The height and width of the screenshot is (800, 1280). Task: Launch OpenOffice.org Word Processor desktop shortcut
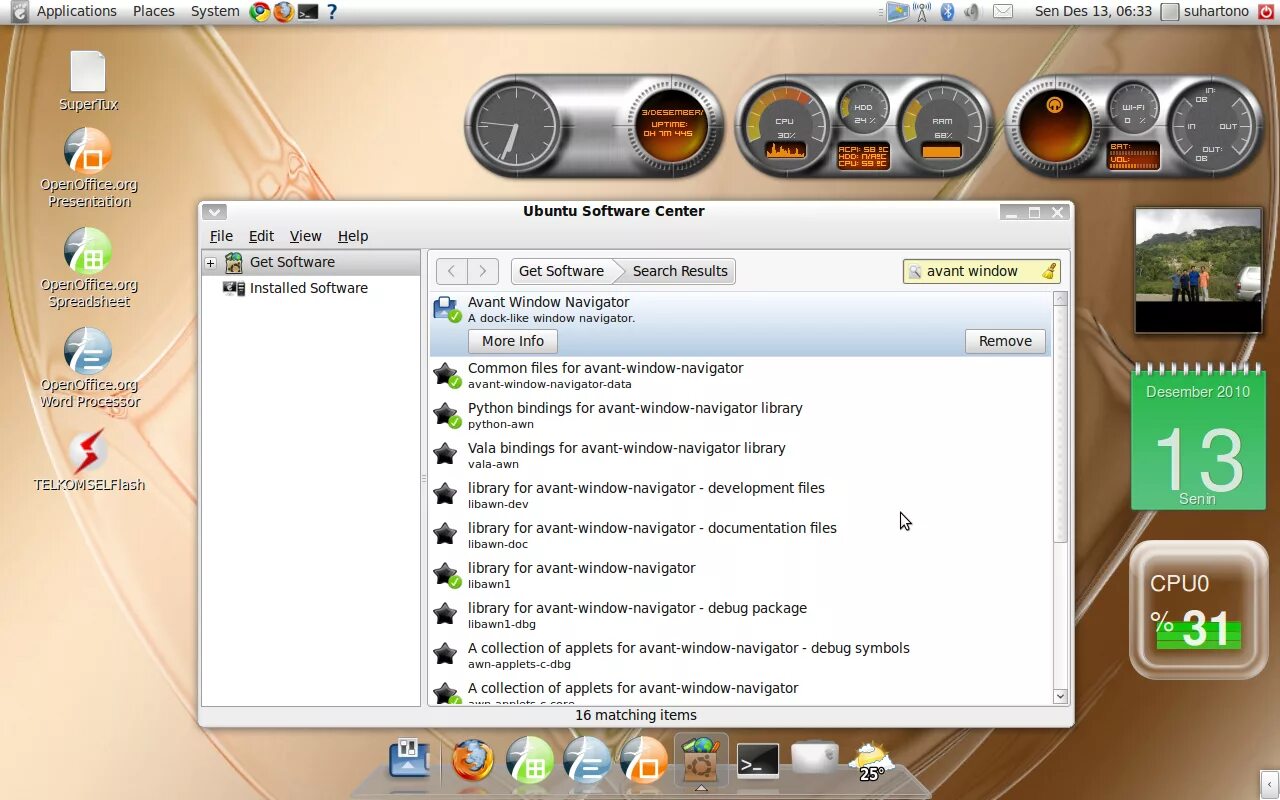(x=88, y=352)
